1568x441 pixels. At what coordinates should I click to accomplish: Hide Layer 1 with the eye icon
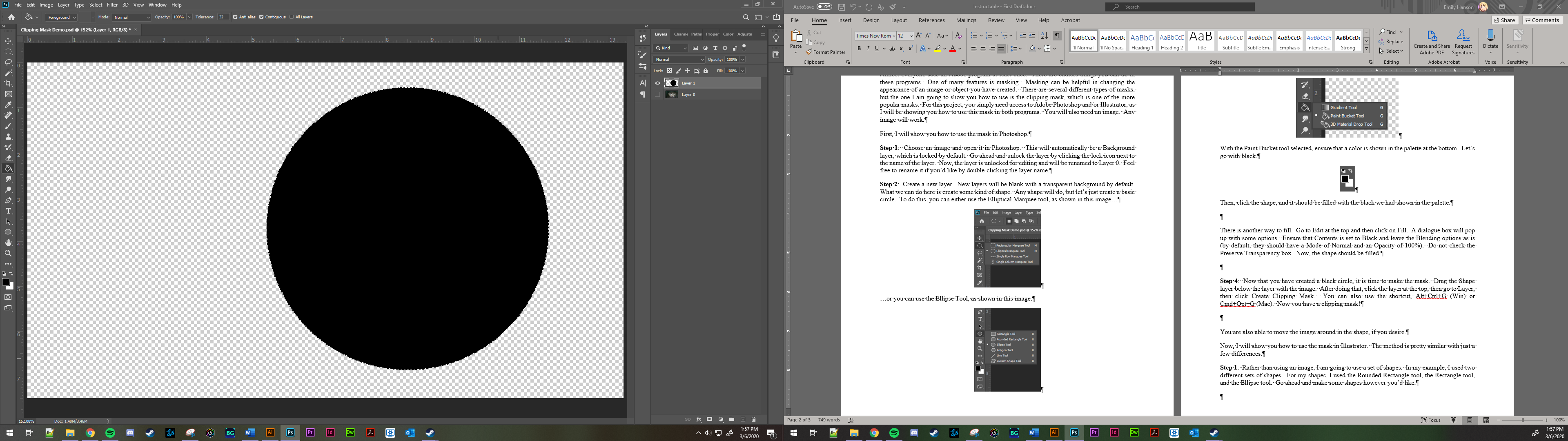click(x=657, y=83)
